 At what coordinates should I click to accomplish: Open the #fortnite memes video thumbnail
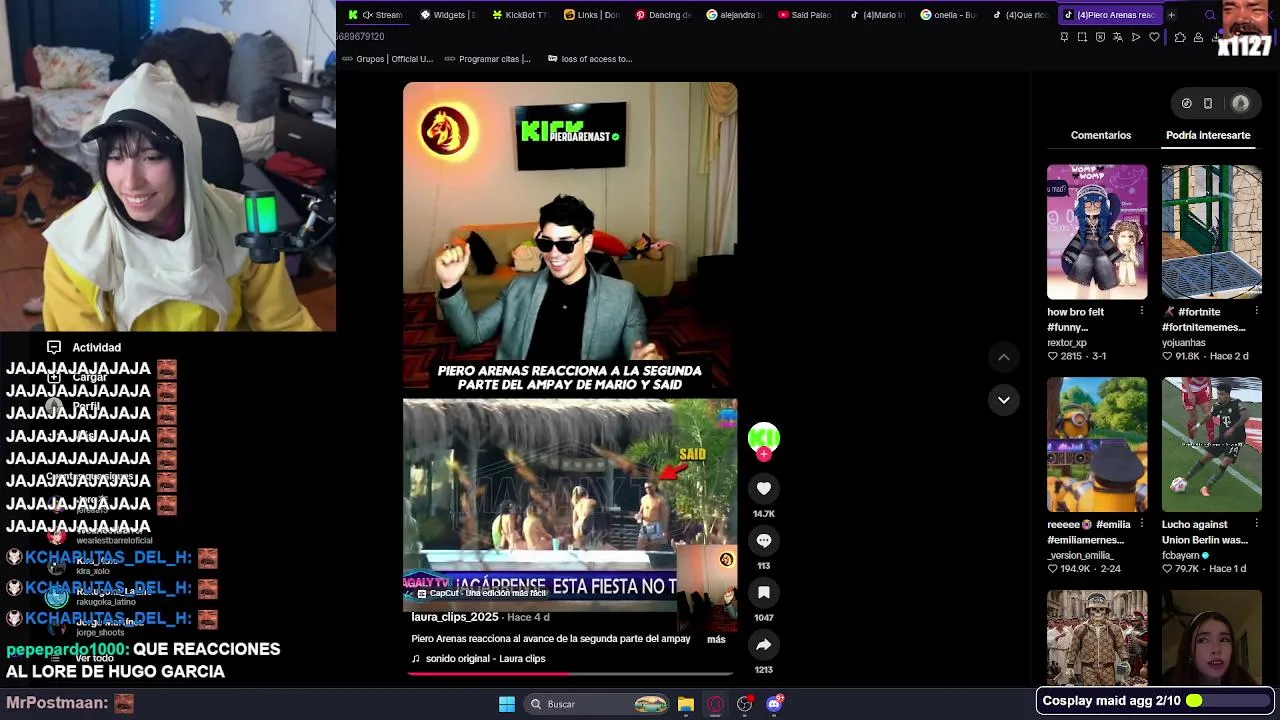[1212, 232]
